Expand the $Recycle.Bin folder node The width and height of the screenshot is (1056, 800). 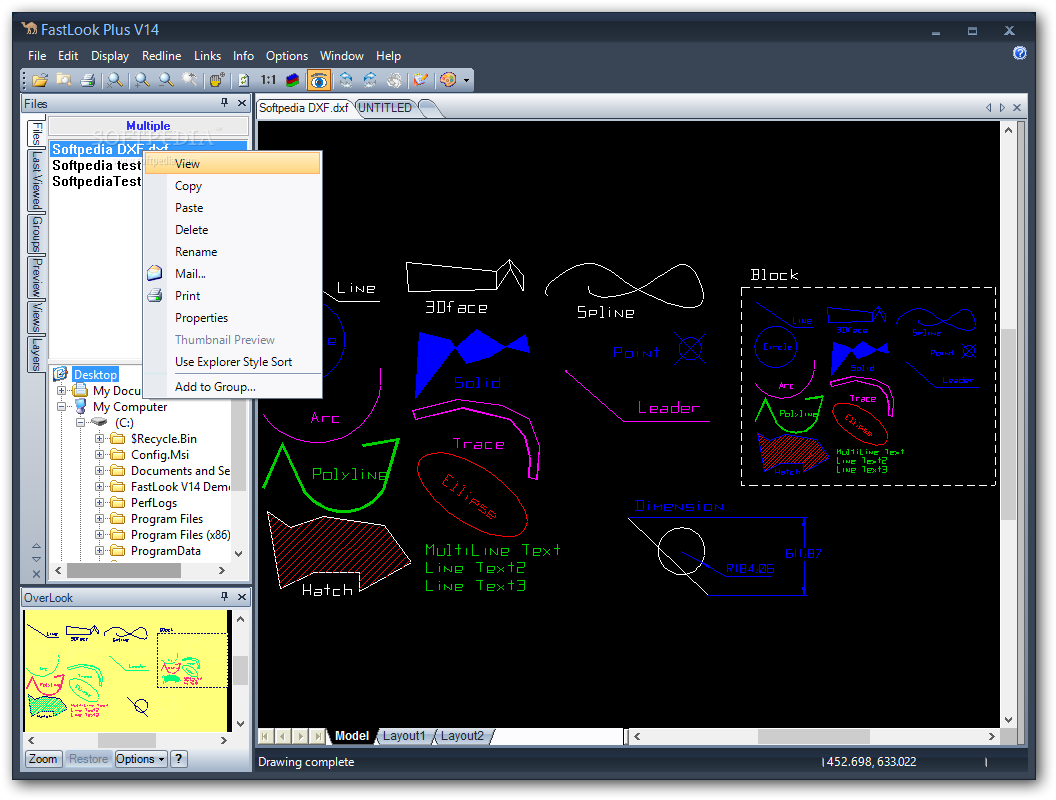(x=99, y=439)
